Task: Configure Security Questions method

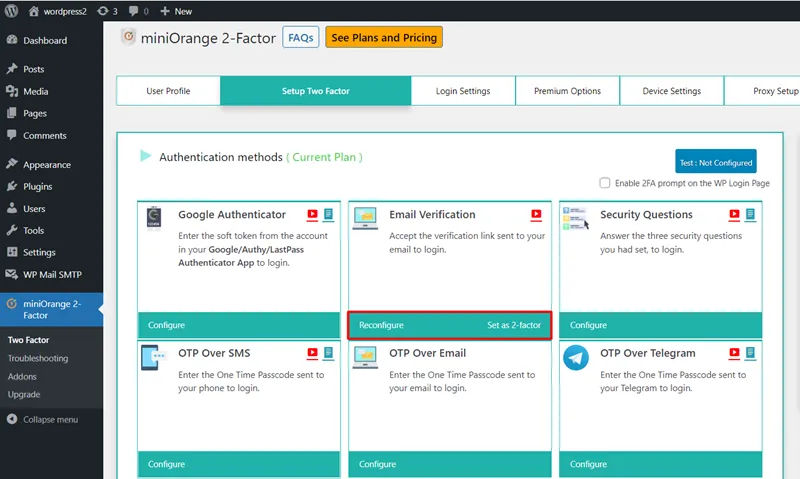Action: (588, 325)
